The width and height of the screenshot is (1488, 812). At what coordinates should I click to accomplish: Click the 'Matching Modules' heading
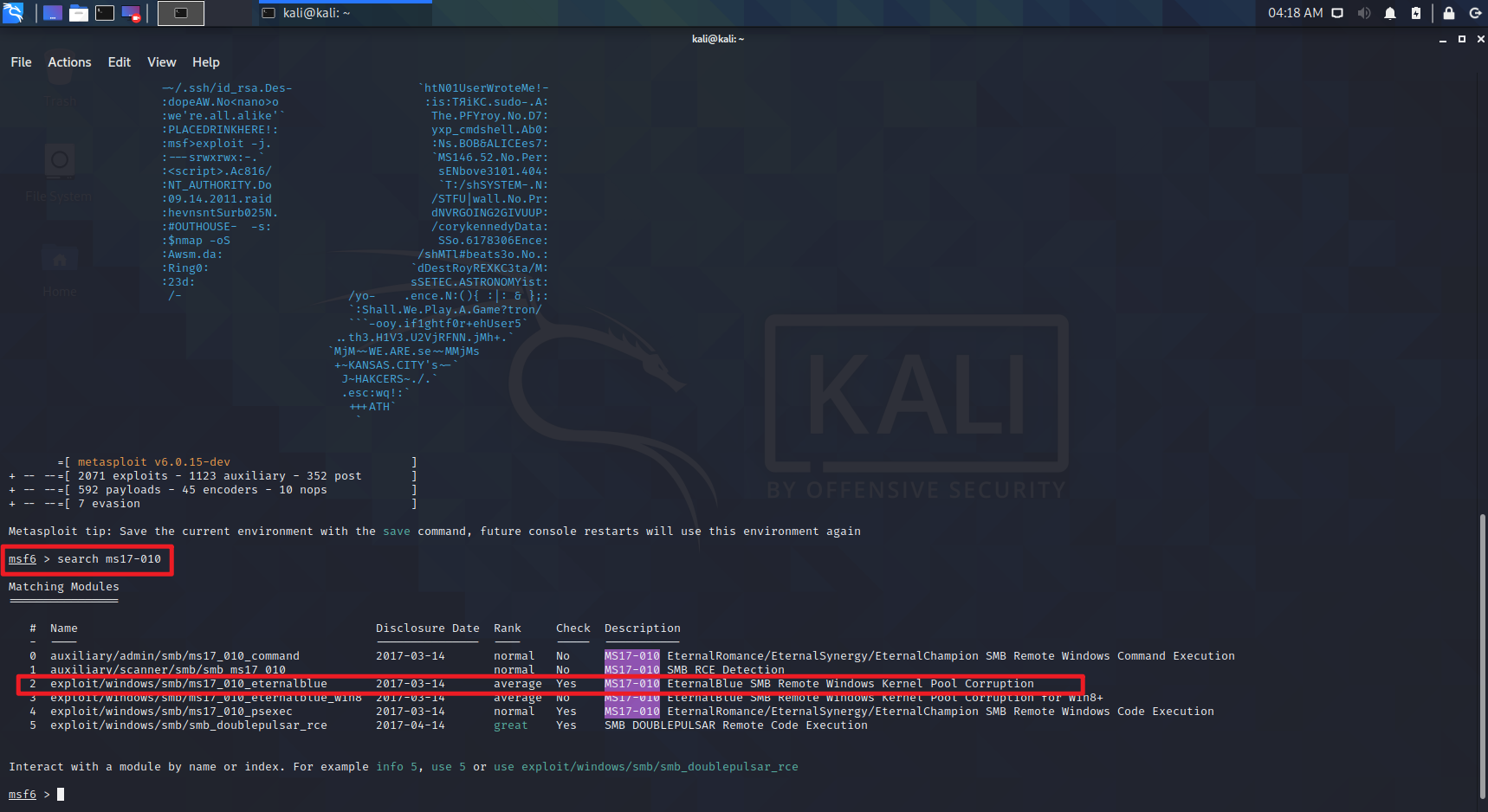64,587
